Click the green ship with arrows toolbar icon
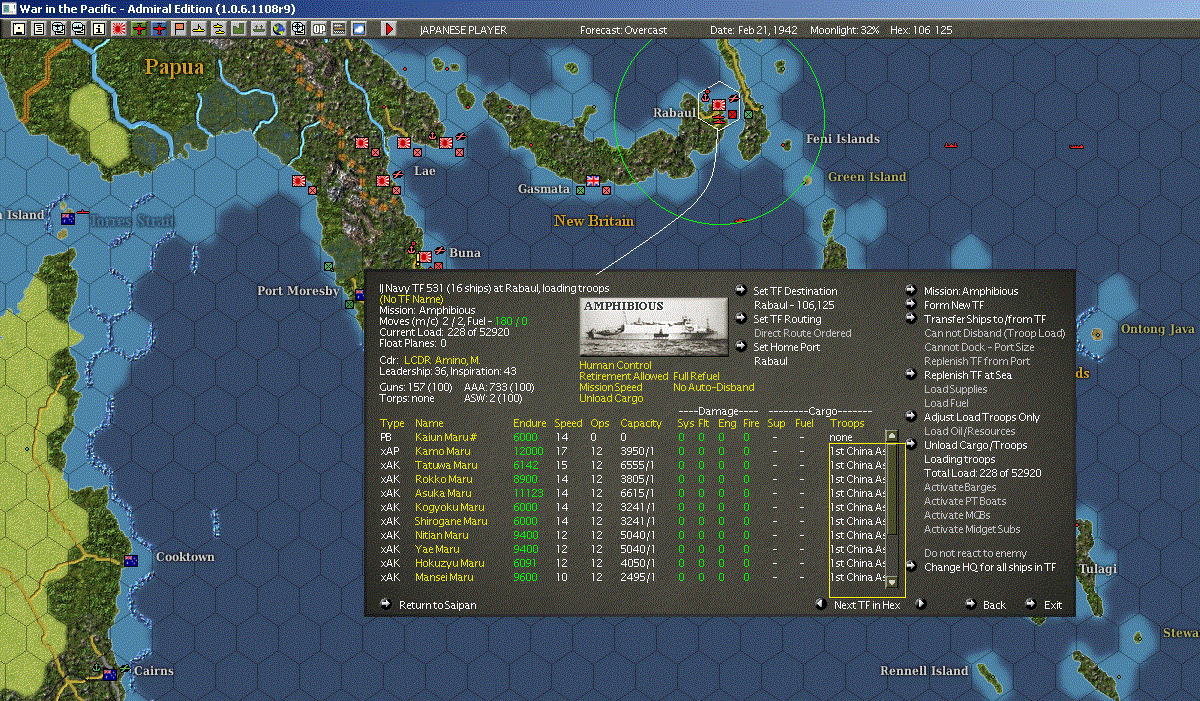Viewport: 1200px width, 701px height. pos(259,29)
